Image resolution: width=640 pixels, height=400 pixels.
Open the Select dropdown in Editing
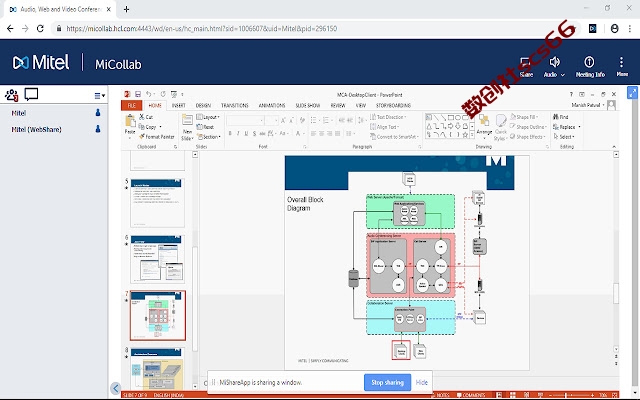(x=564, y=137)
